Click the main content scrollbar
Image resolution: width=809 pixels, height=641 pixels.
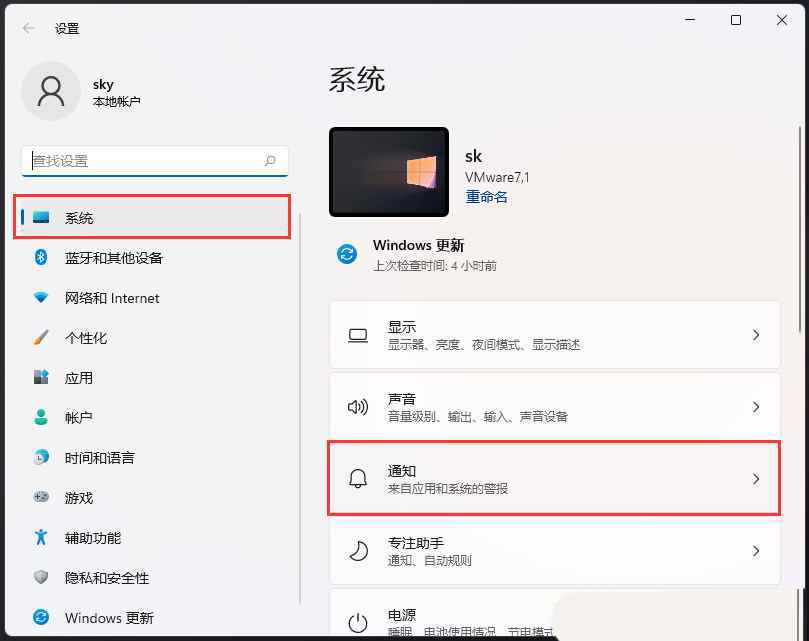(800, 229)
